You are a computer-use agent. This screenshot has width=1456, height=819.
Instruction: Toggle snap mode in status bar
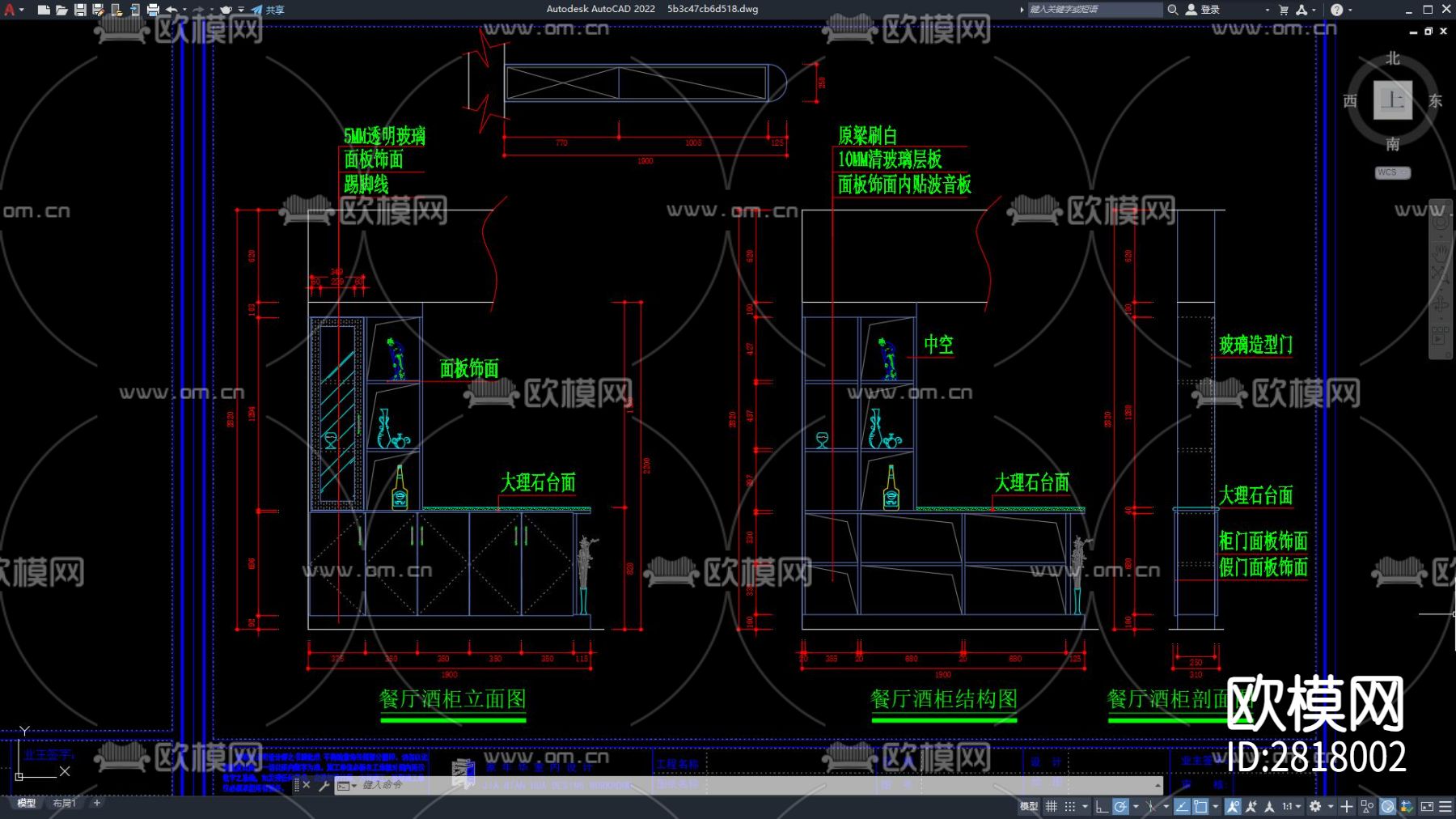click(1069, 806)
